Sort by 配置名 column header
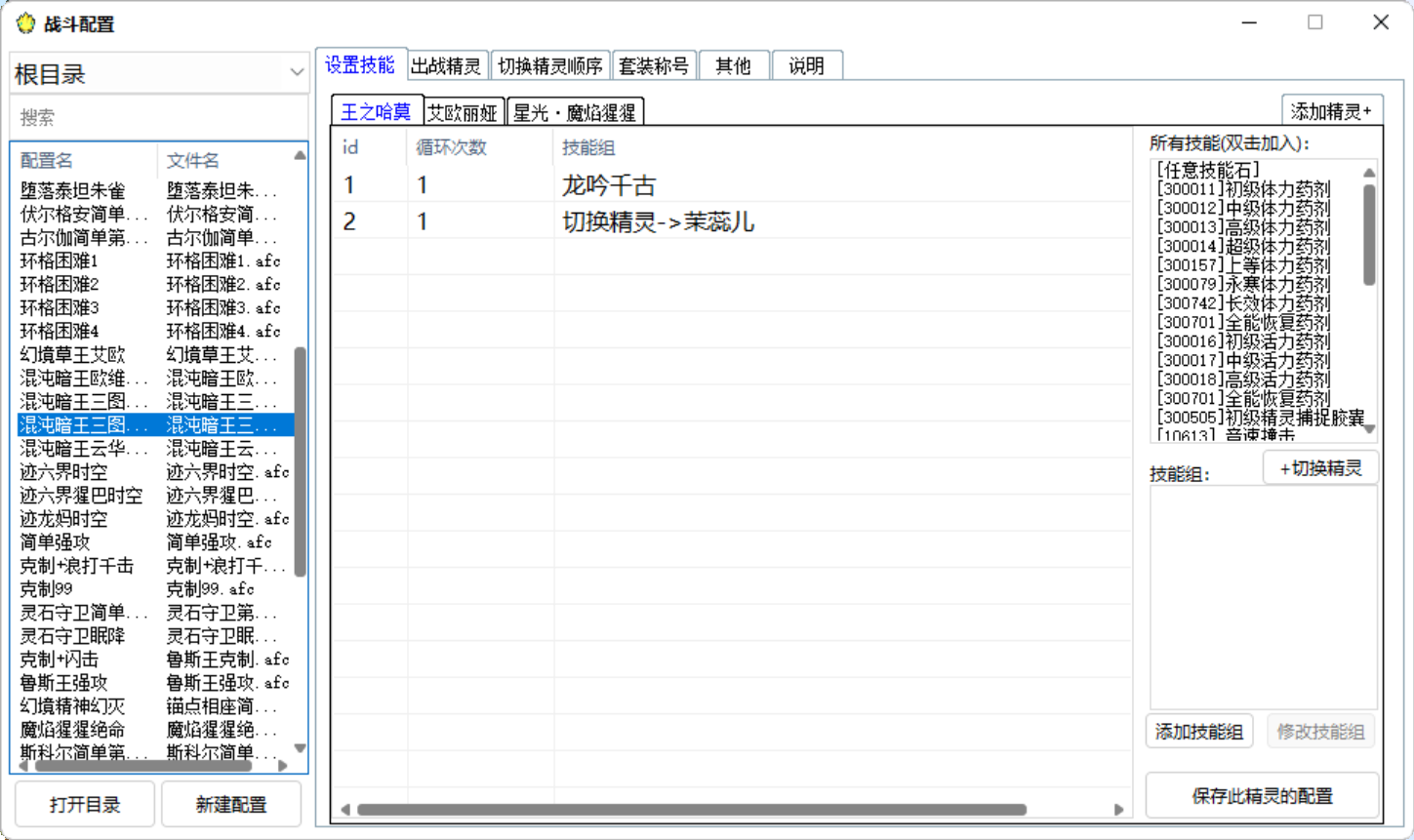The width and height of the screenshot is (1414, 840). pos(47,161)
